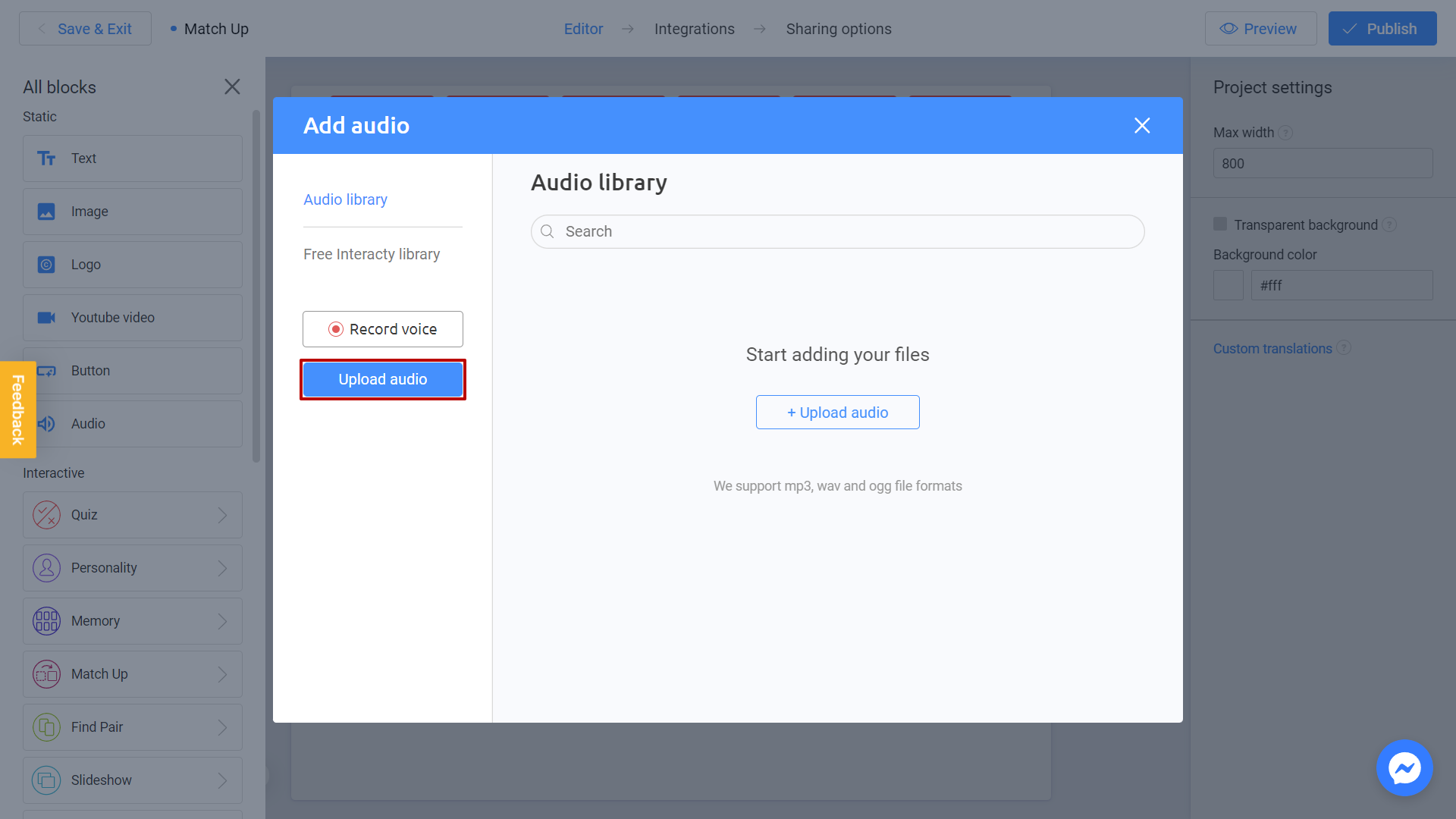Select the Record voice radio button
This screenshot has width=1456, height=819.
coord(337,329)
